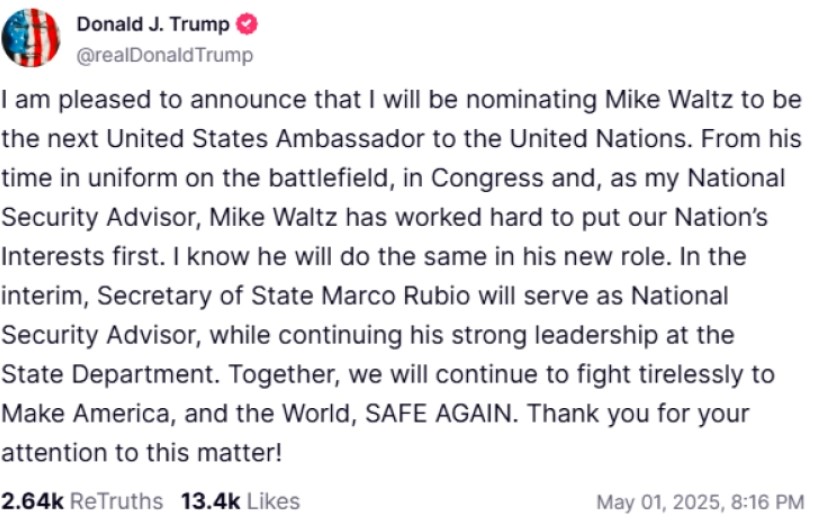Open the profile avatar picture
Image resolution: width=816 pixels, height=525 pixels.
pyautogui.click(x=31, y=38)
